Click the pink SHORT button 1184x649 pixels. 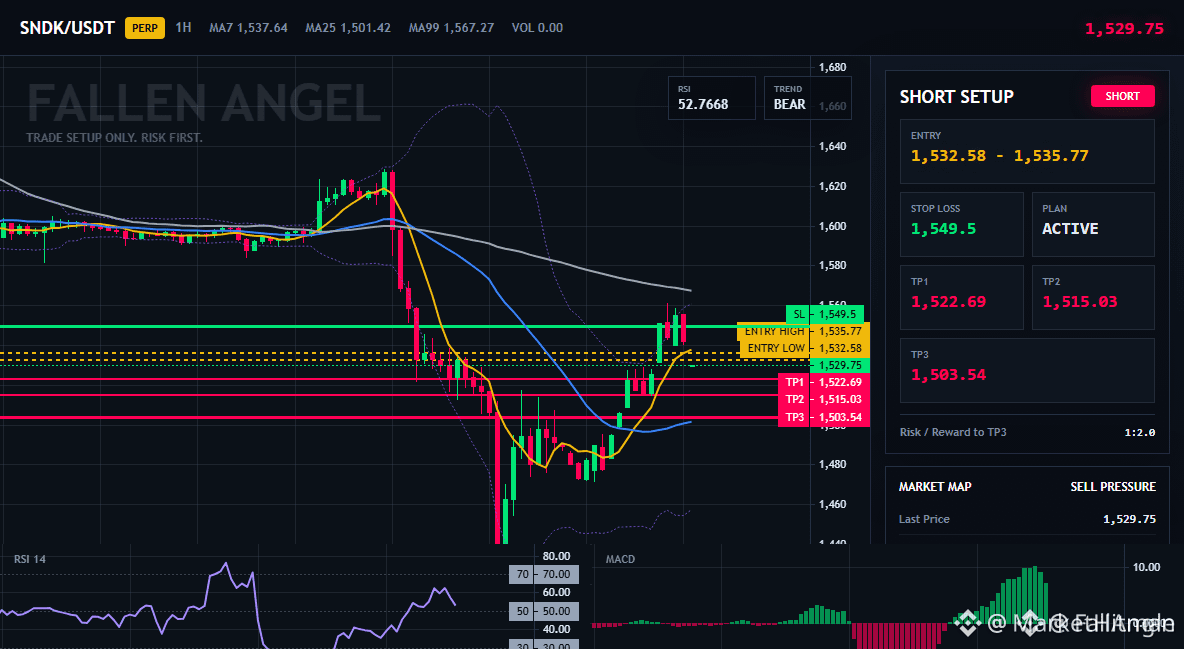(x=1123, y=96)
